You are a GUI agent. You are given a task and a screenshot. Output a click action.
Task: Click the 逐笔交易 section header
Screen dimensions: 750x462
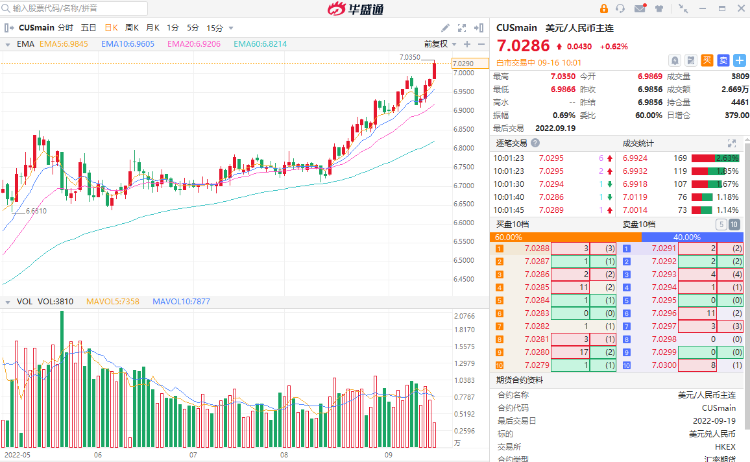(x=511, y=143)
